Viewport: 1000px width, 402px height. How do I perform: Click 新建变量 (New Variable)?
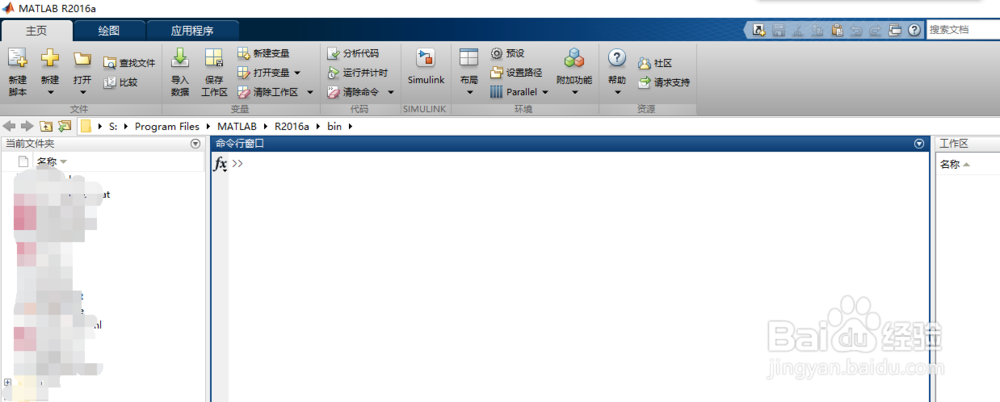point(263,53)
